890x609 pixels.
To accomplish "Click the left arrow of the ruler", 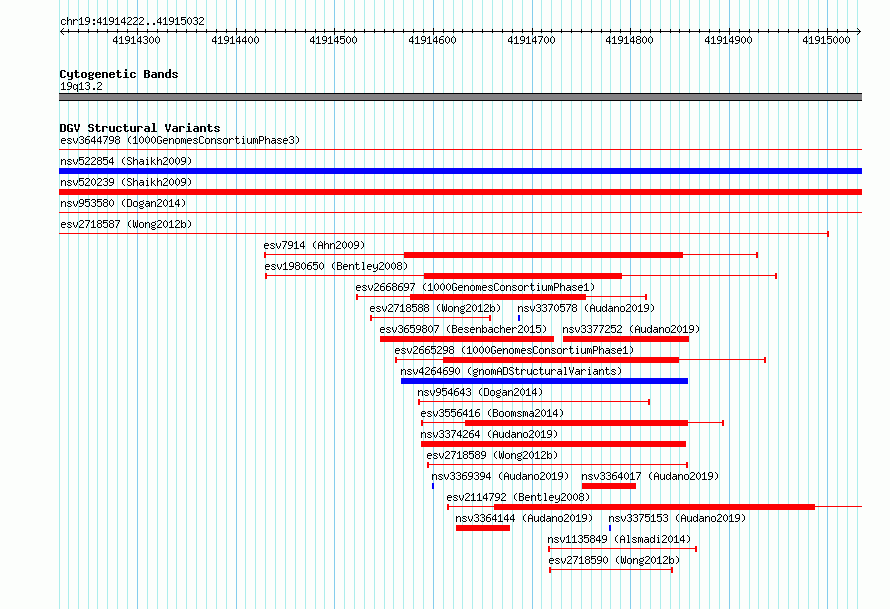I will click(x=62, y=32).
